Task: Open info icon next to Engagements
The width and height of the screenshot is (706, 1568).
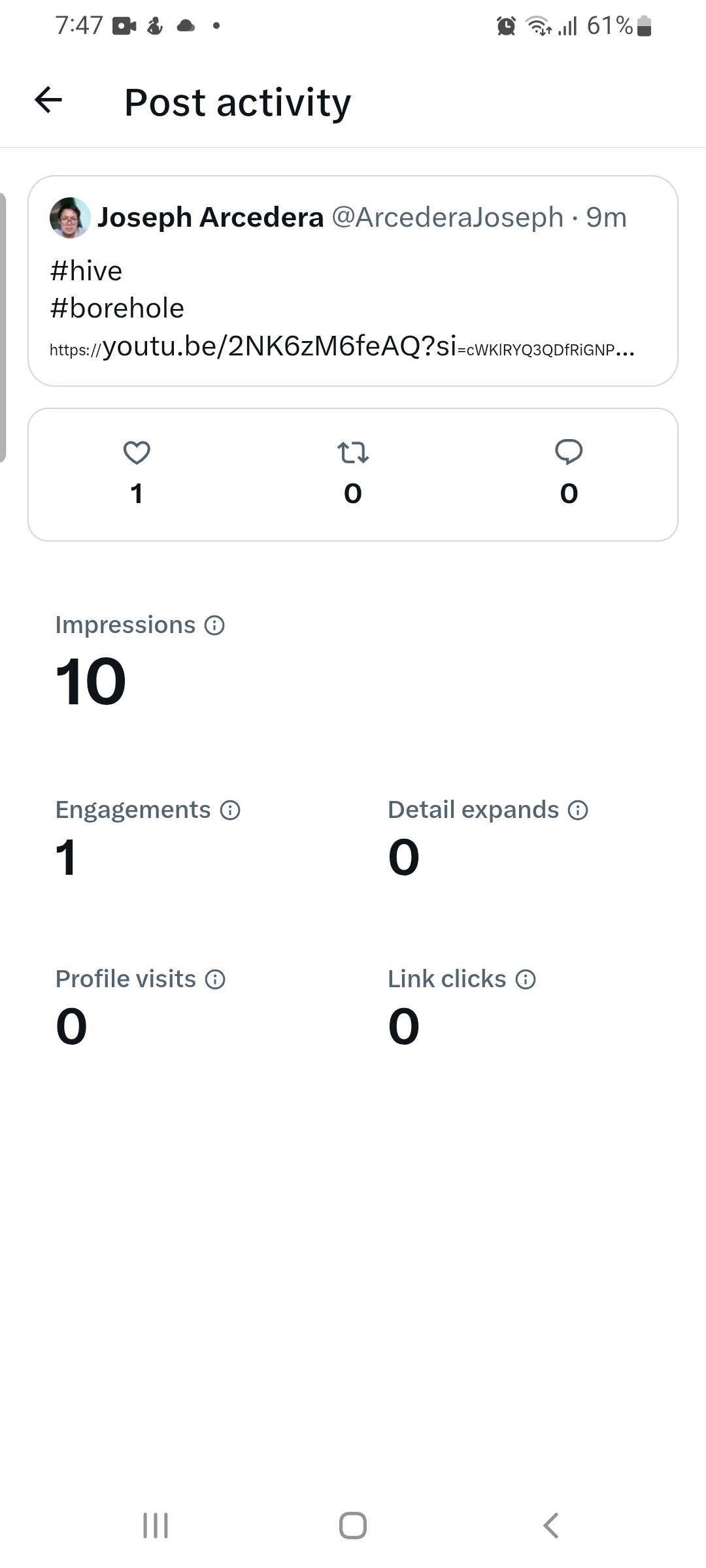Action: coord(230,810)
